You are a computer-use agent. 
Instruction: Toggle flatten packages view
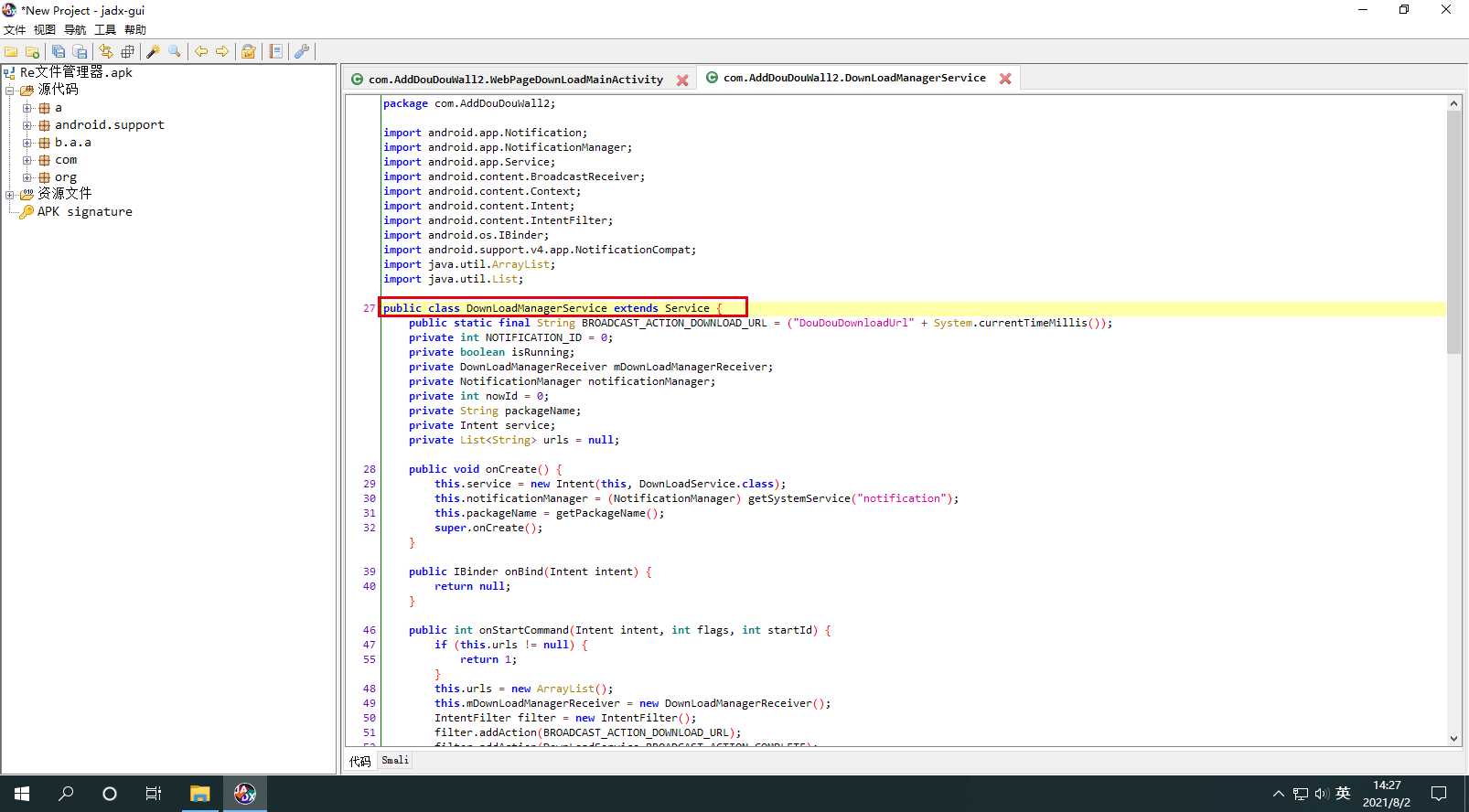click(128, 52)
